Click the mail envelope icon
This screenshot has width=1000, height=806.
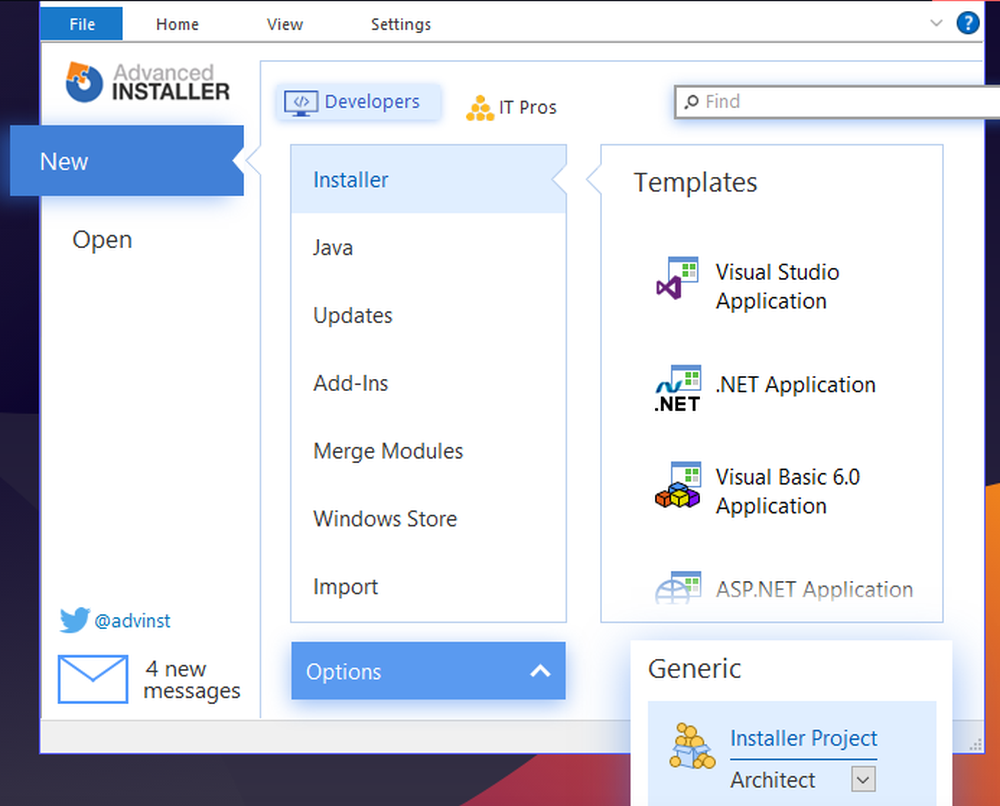(x=93, y=679)
